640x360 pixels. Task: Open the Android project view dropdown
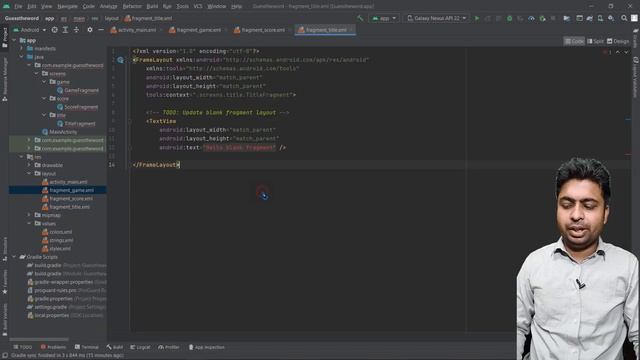pos(29,30)
